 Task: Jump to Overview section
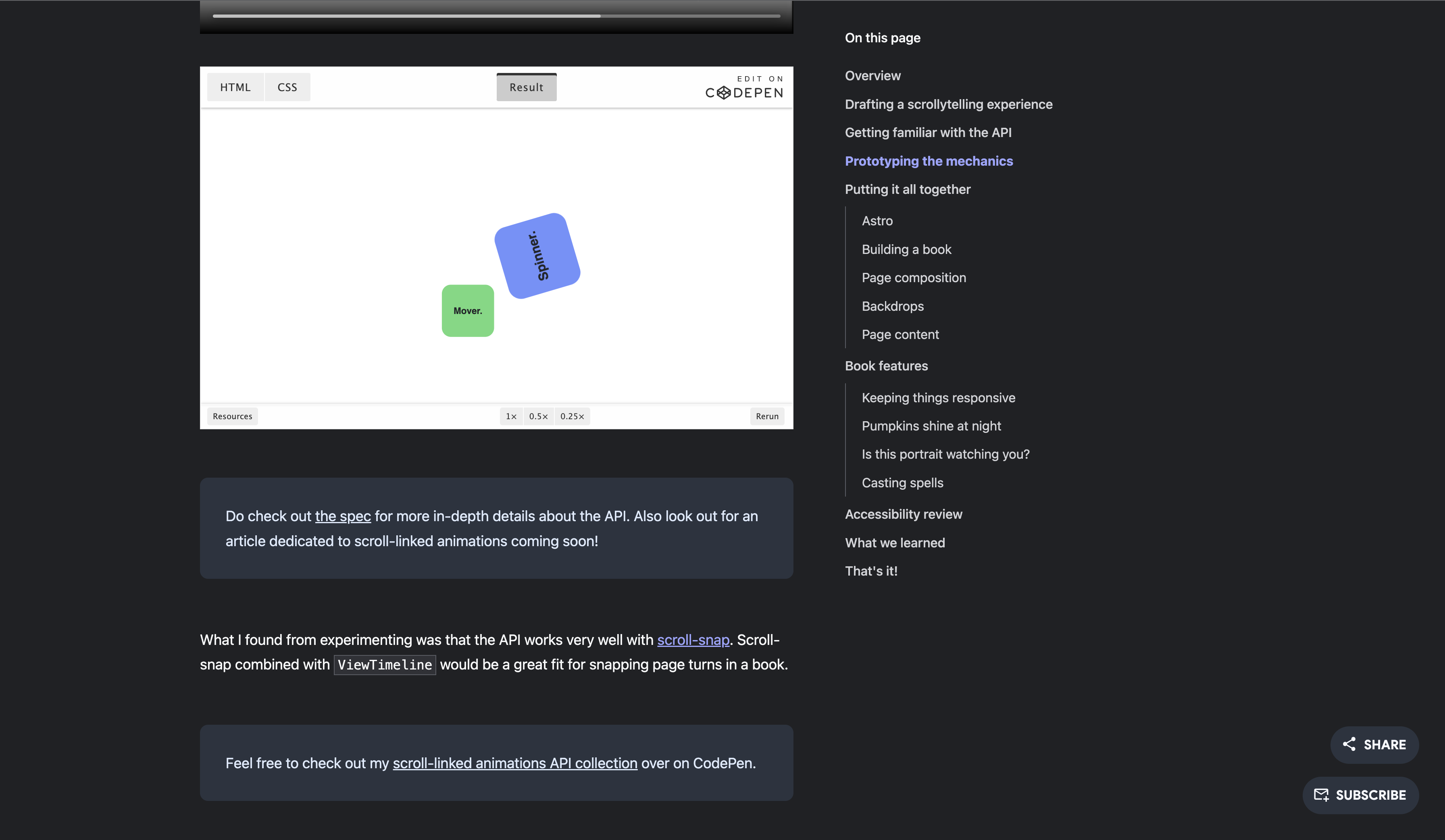[873, 76]
